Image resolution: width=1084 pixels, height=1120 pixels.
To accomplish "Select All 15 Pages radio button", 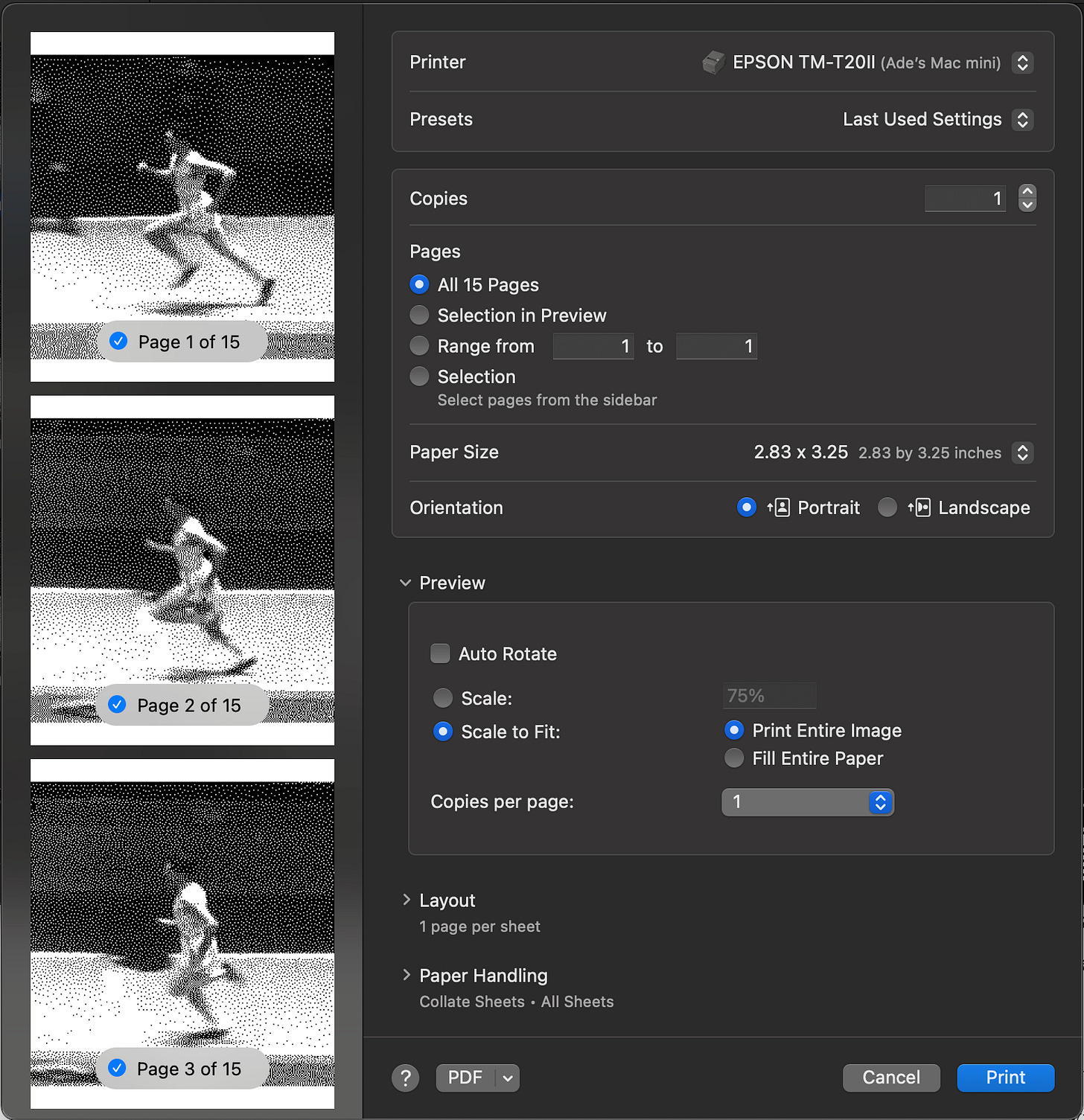I will click(x=420, y=284).
